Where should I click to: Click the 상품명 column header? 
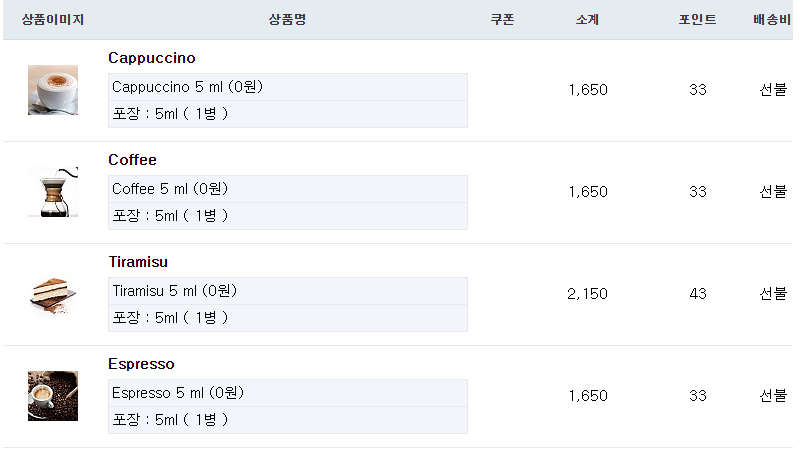[x=287, y=19]
